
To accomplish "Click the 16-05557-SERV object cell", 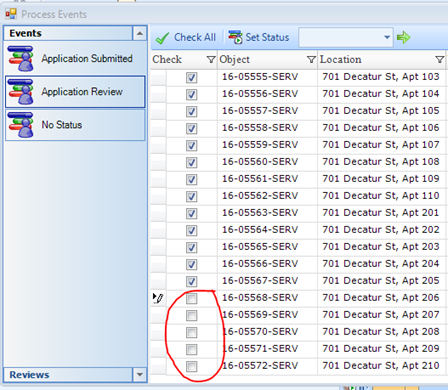I will click(x=268, y=111).
